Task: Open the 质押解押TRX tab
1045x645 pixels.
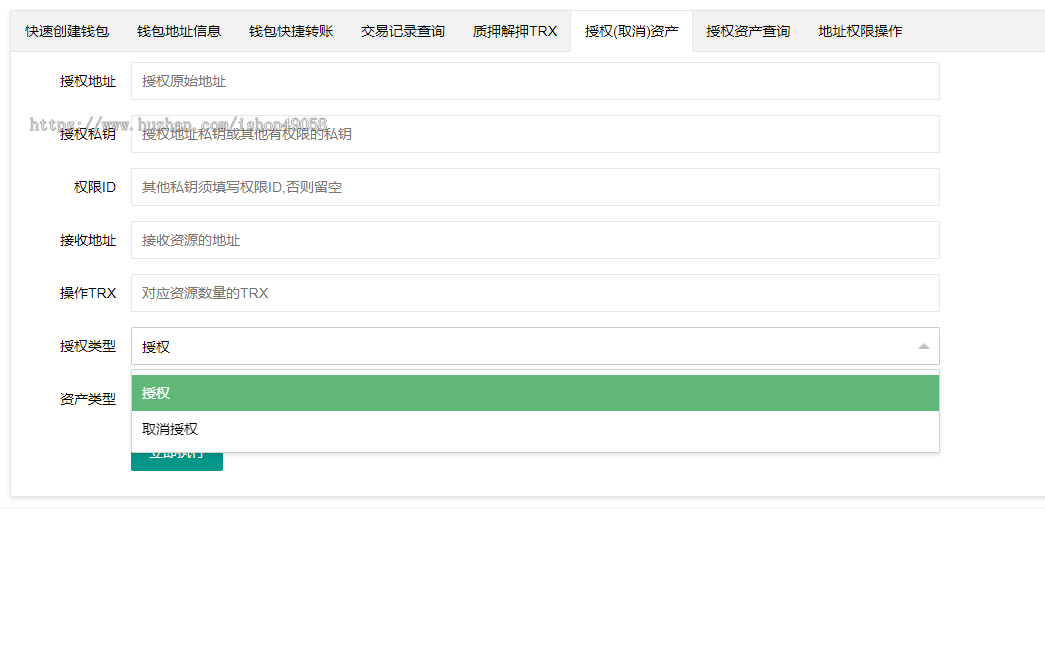Action: pos(515,31)
